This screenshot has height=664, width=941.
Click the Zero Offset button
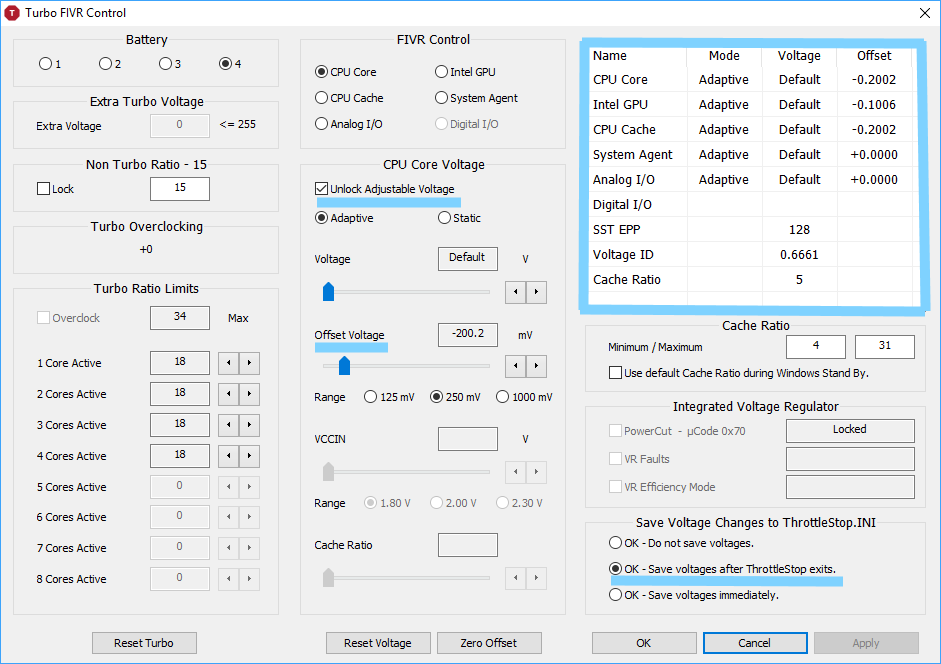tap(489, 643)
